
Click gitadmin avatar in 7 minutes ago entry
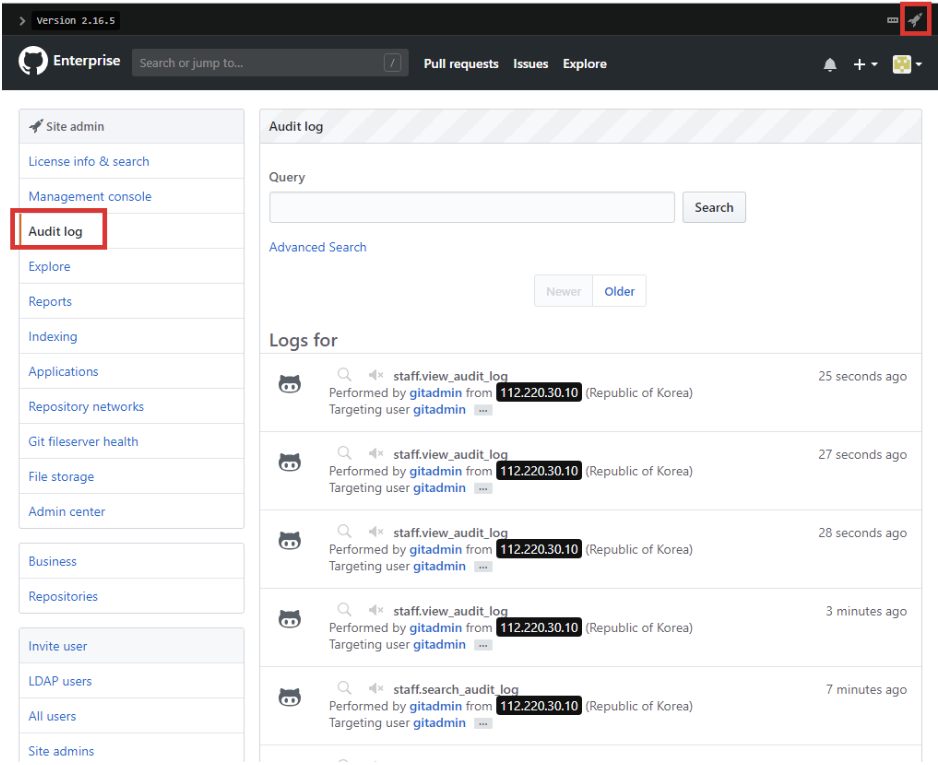pos(290,697)
